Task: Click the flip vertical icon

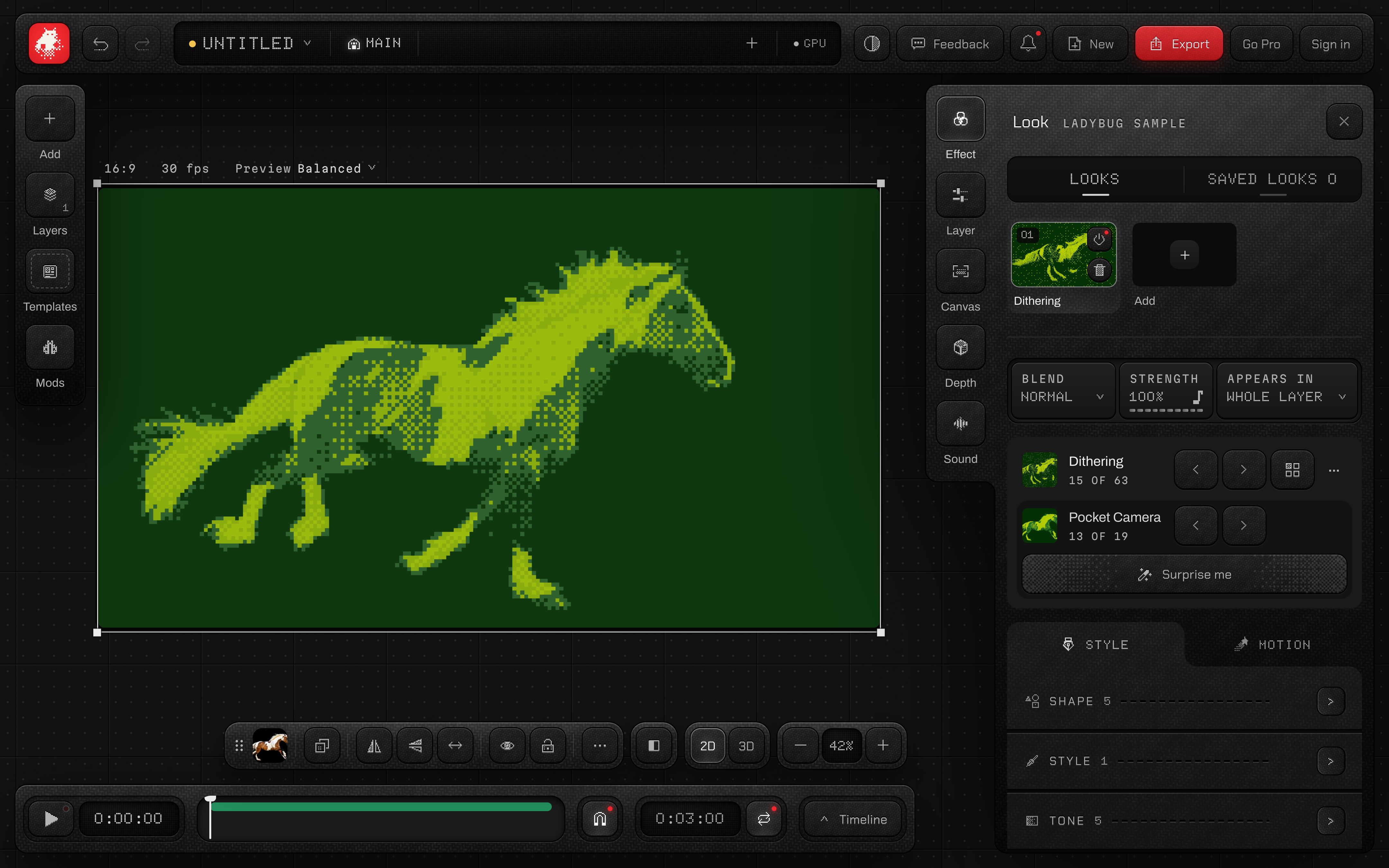Action: 415,746
